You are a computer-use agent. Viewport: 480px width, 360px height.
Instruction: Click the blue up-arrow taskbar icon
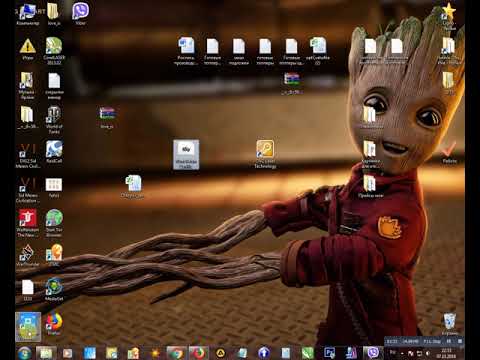pos(264,353)
